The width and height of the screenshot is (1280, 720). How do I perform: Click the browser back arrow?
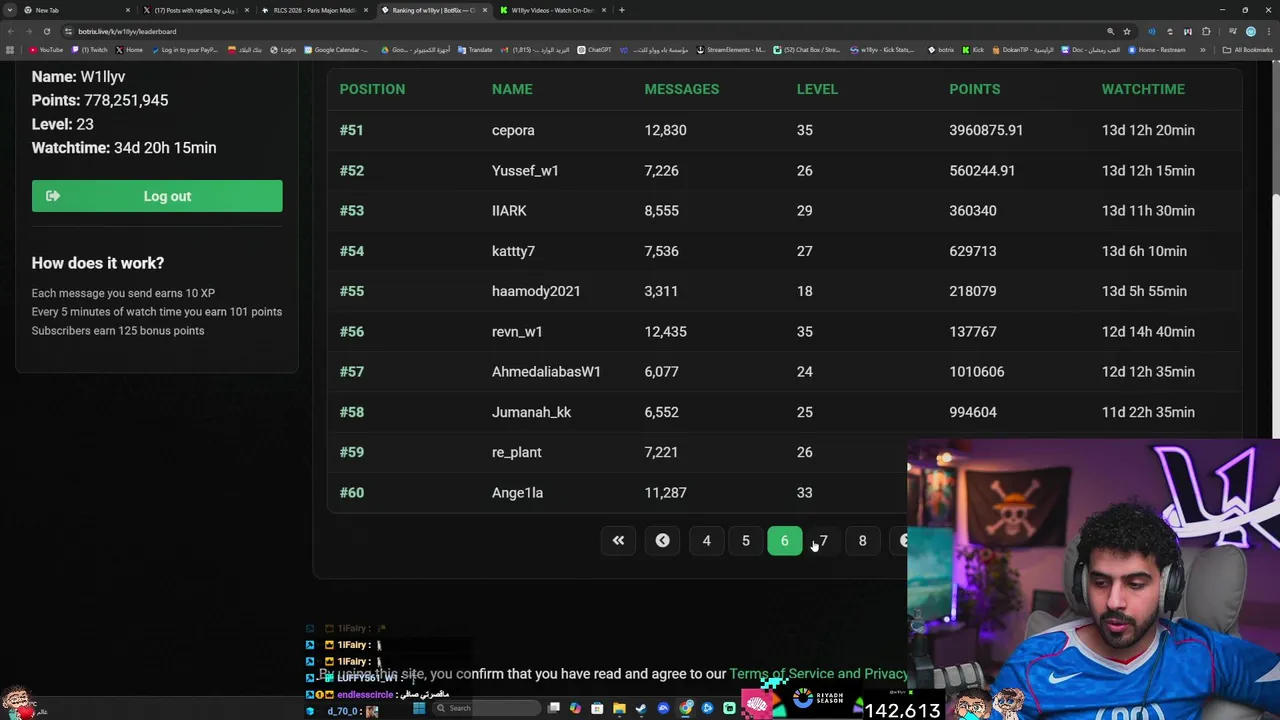pyautogui.click(x=11, y=31)
